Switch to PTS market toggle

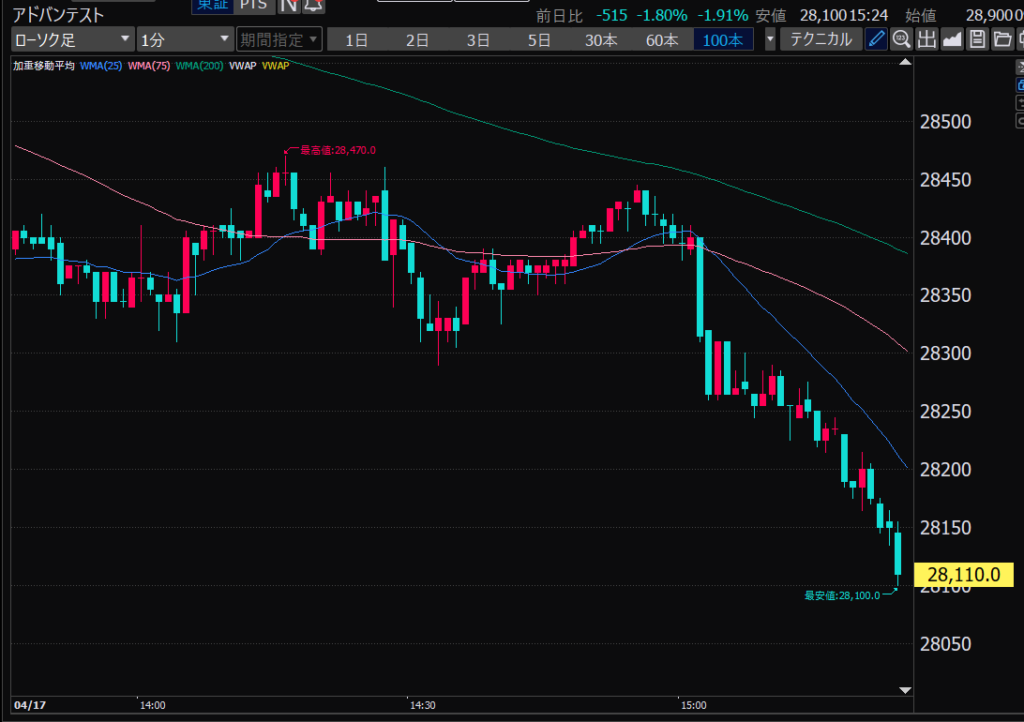click(x=253, y=6)
